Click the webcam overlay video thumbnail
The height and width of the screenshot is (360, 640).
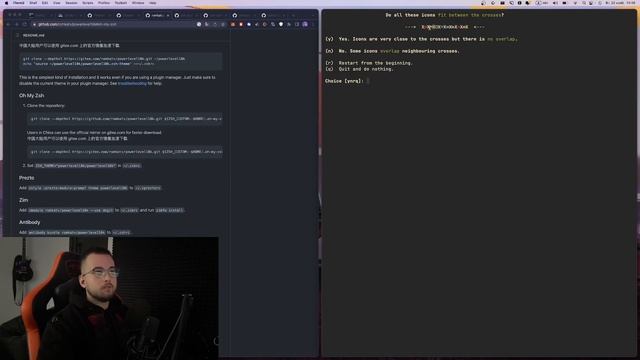[x=109, y=298]
